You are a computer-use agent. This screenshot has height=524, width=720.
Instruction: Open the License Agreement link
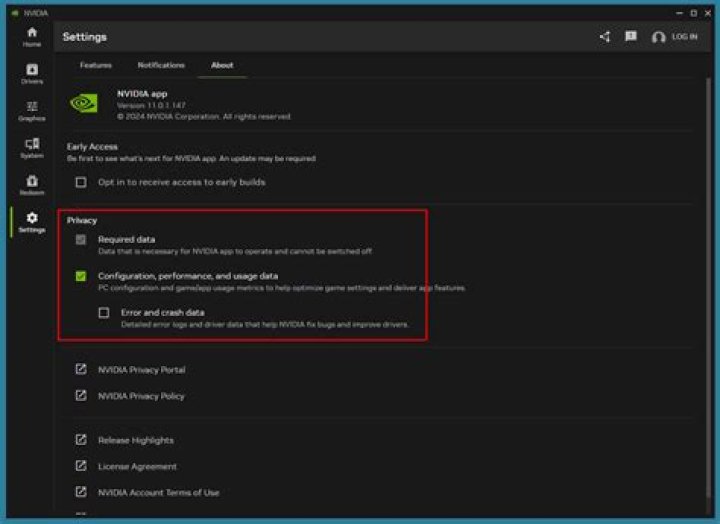[x=137, y=467]
